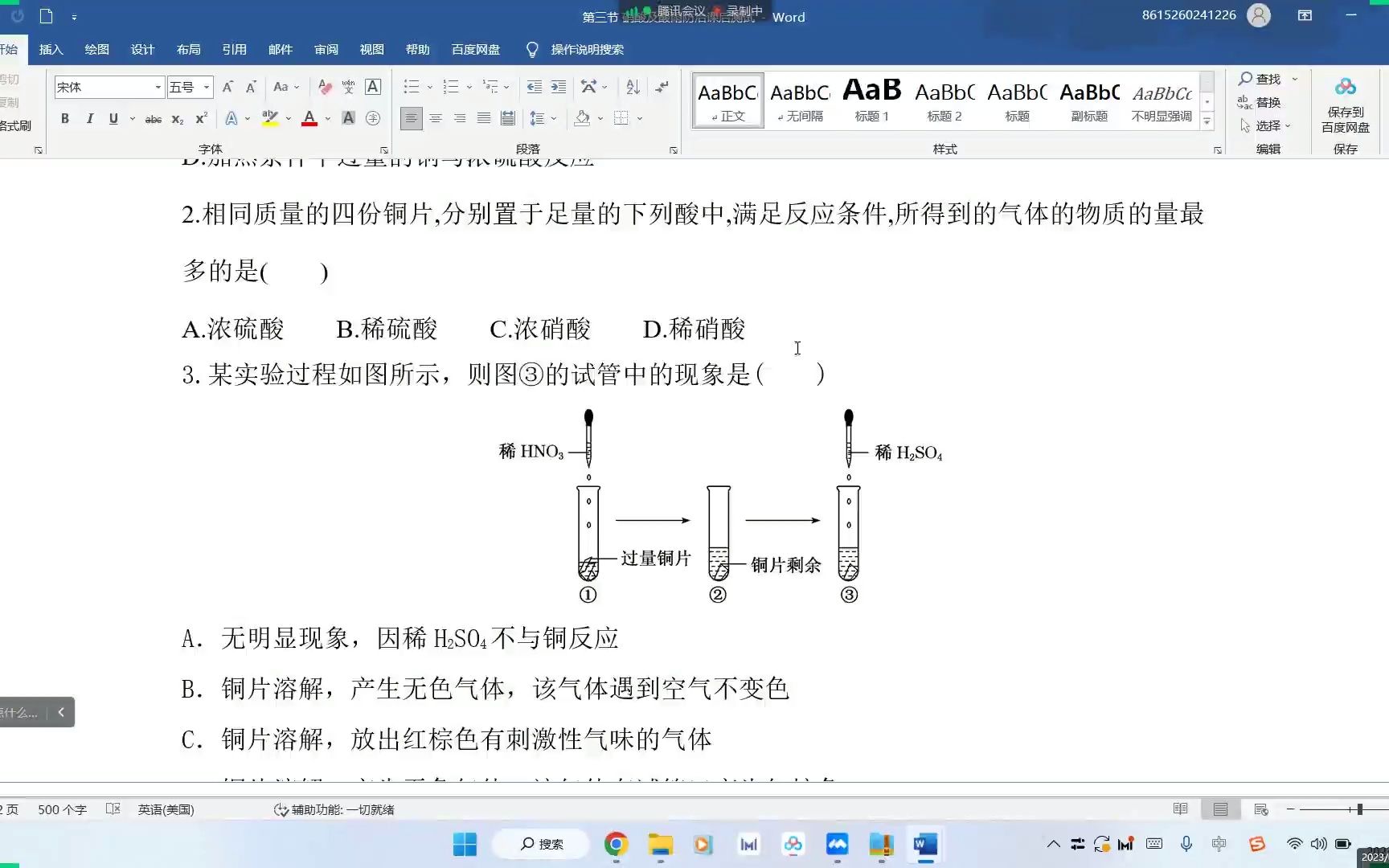
Task: Clear all formatting with eraser icon
Action: 324,86
